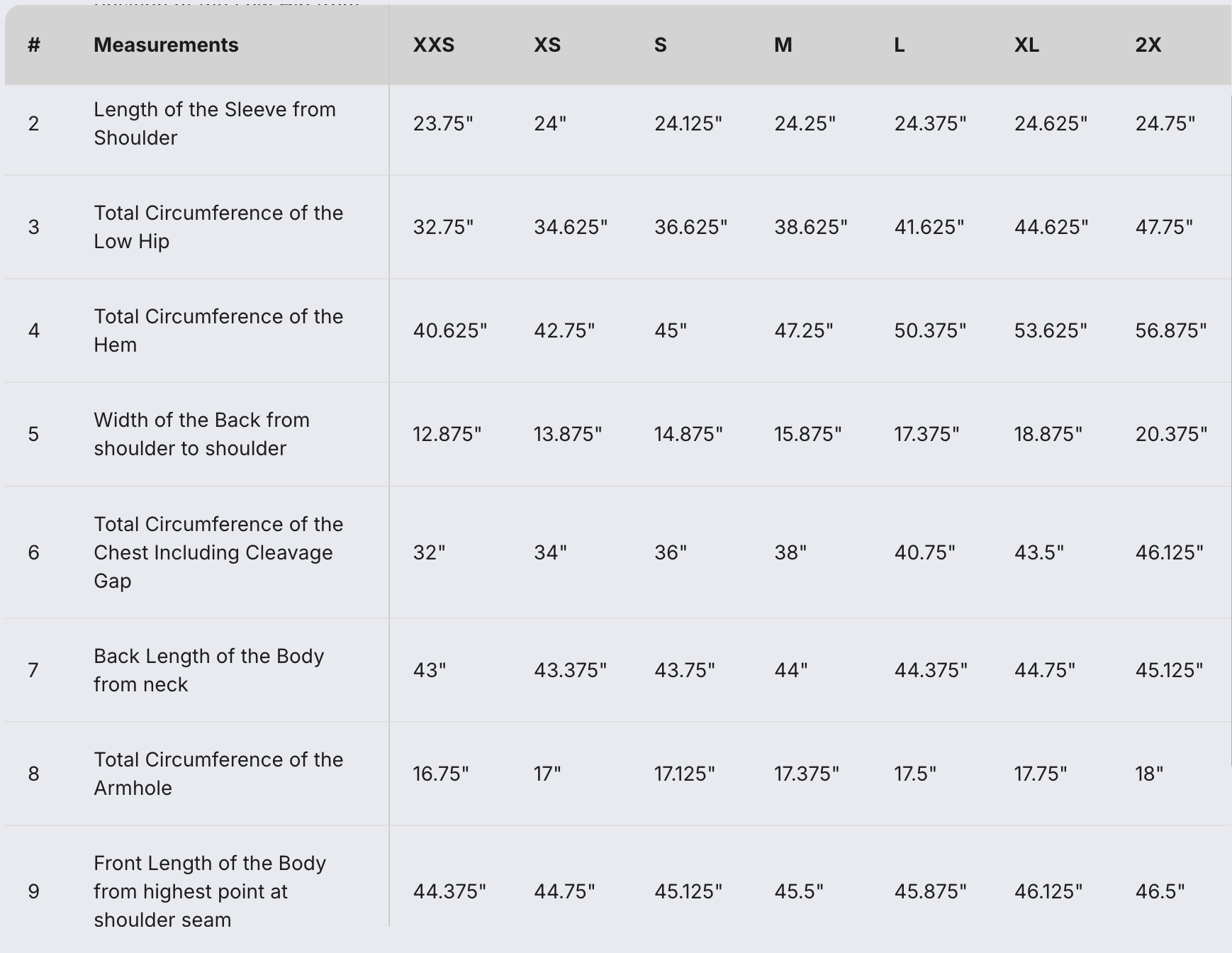Select the XS size column header
Viewport: 1232px width, 953px height.
pyautogui.click(x=547, y=45)
